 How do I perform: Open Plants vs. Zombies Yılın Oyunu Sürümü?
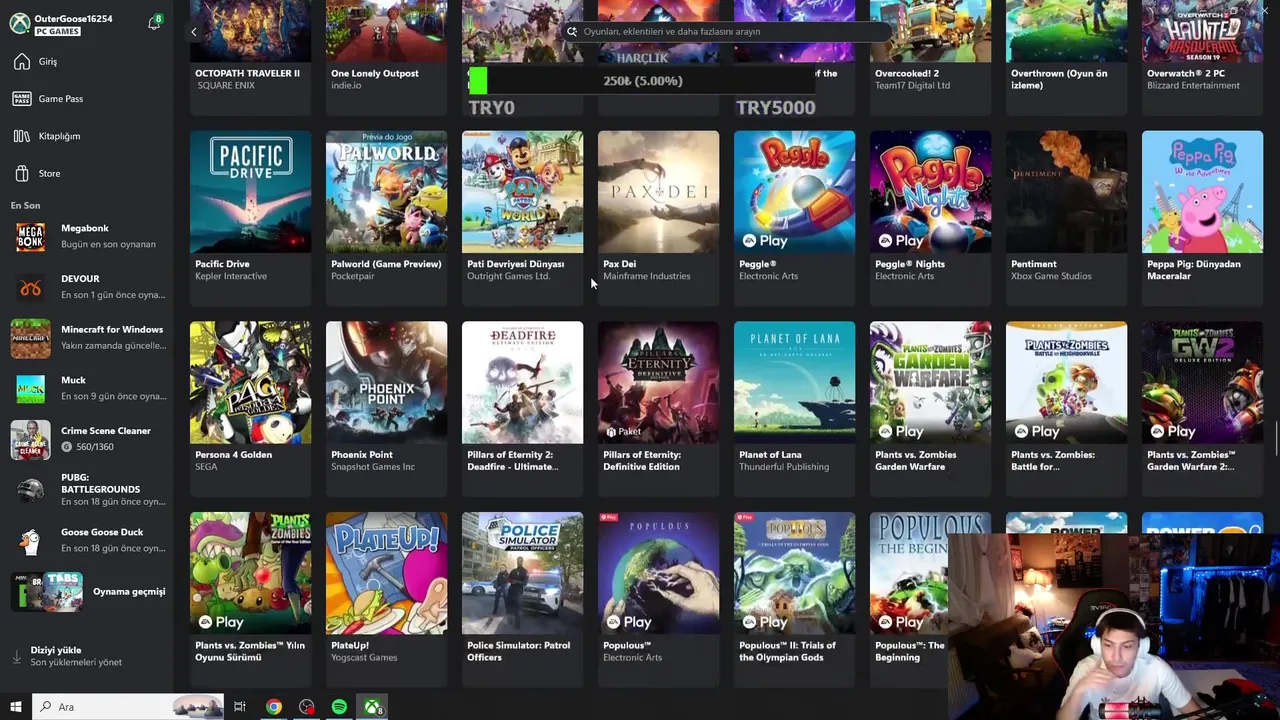[x=250, y=599]
